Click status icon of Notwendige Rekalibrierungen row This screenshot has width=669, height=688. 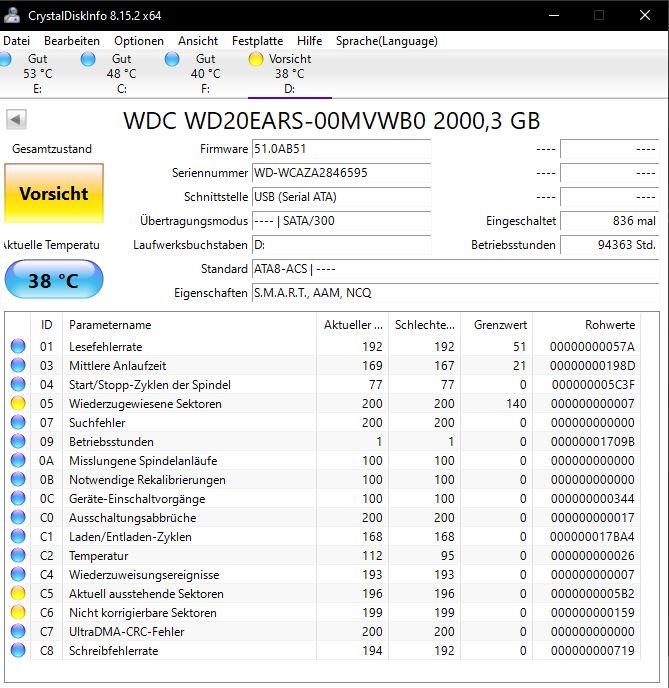point(18,479)
